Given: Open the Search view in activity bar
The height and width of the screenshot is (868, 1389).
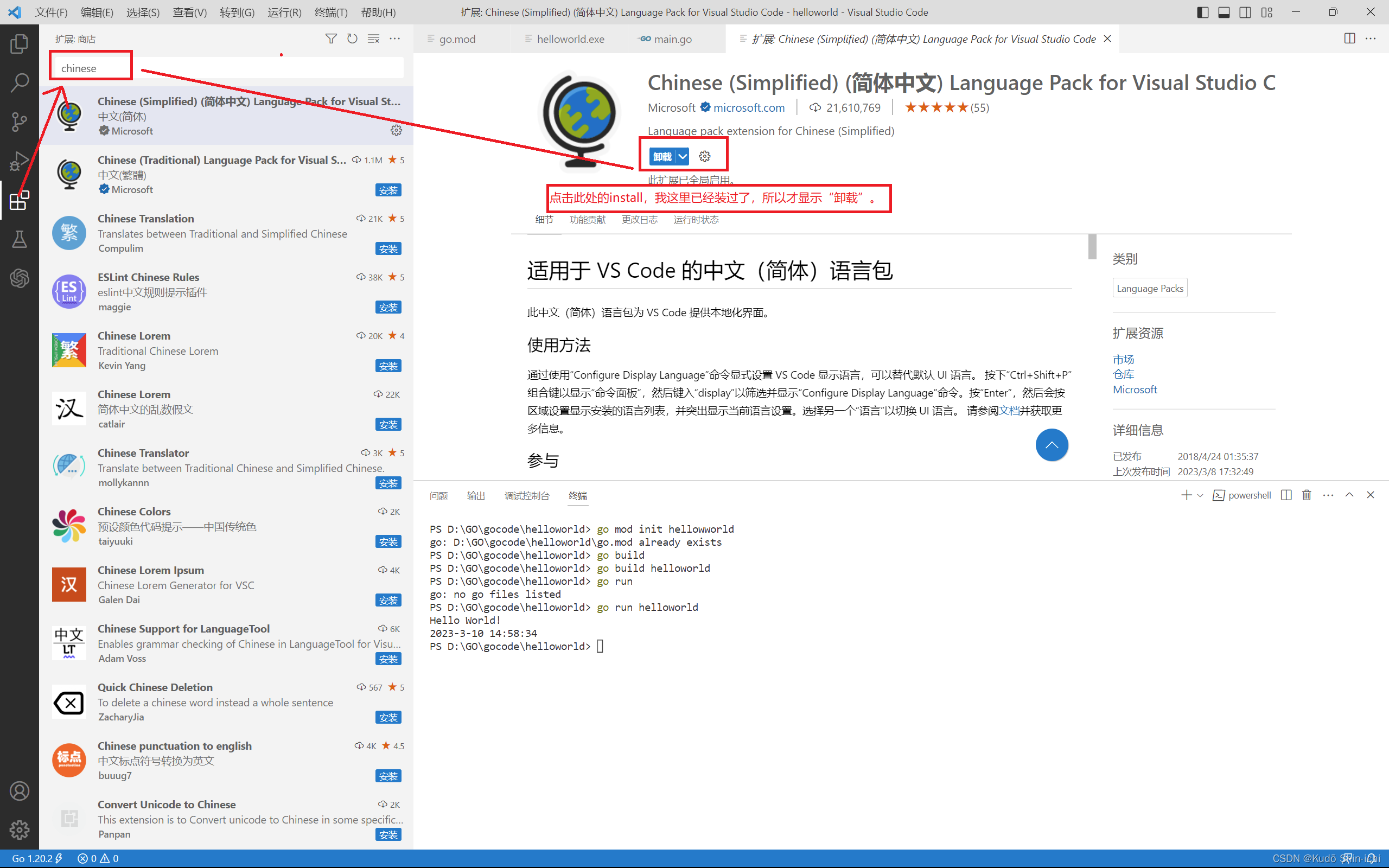Looking at the screenshot, I should (x=19, y=82).
